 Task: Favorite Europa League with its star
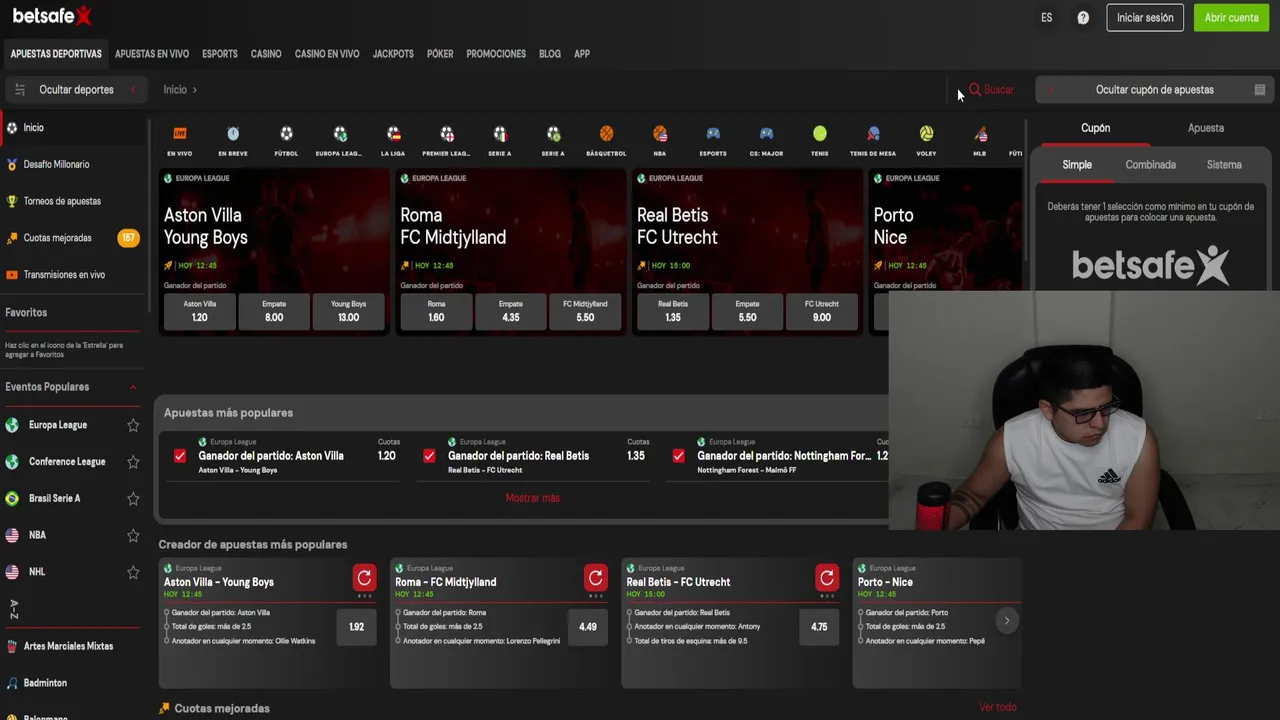[x=133, y=425]
